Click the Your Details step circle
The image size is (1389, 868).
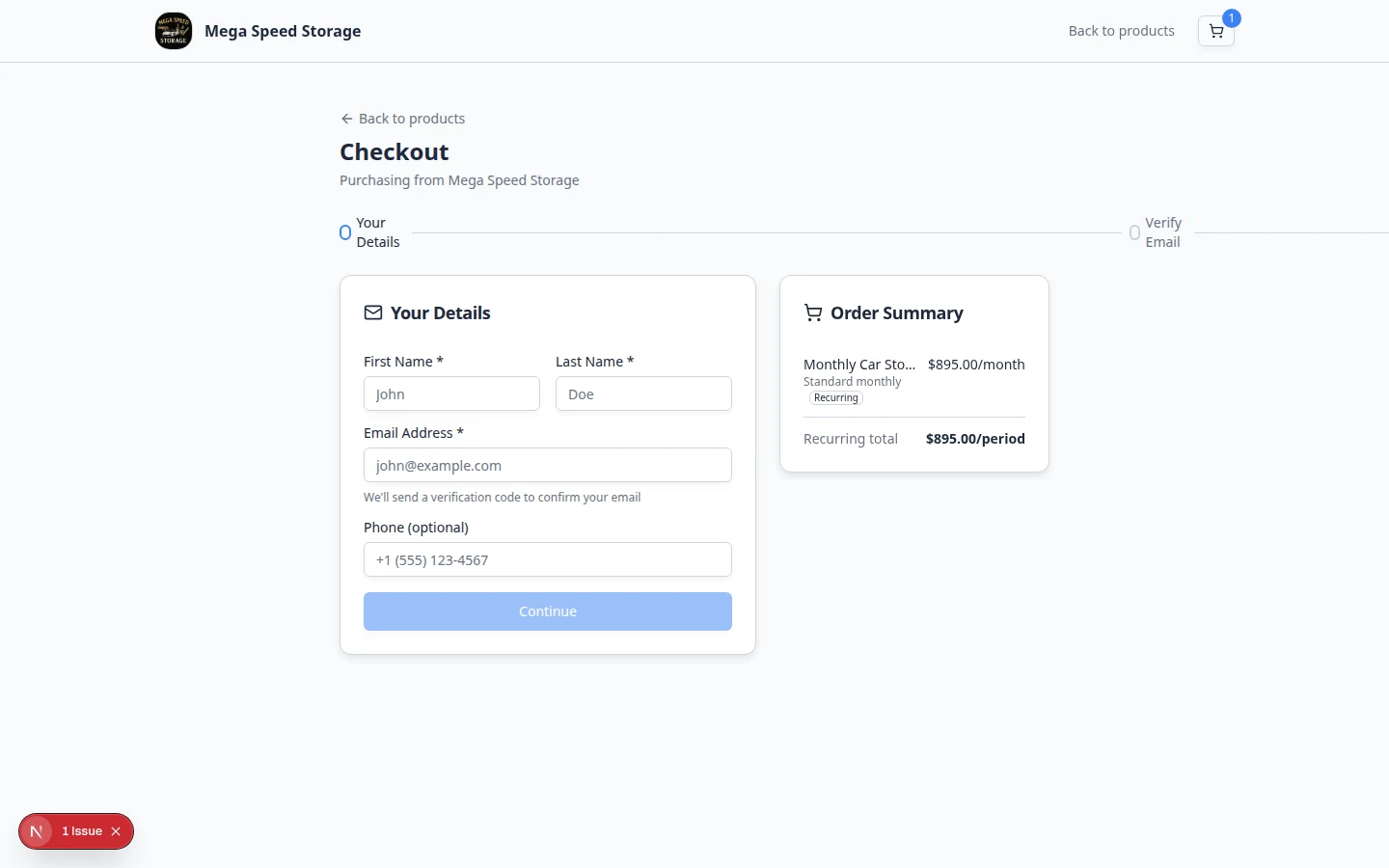click(x=345, y=232)
